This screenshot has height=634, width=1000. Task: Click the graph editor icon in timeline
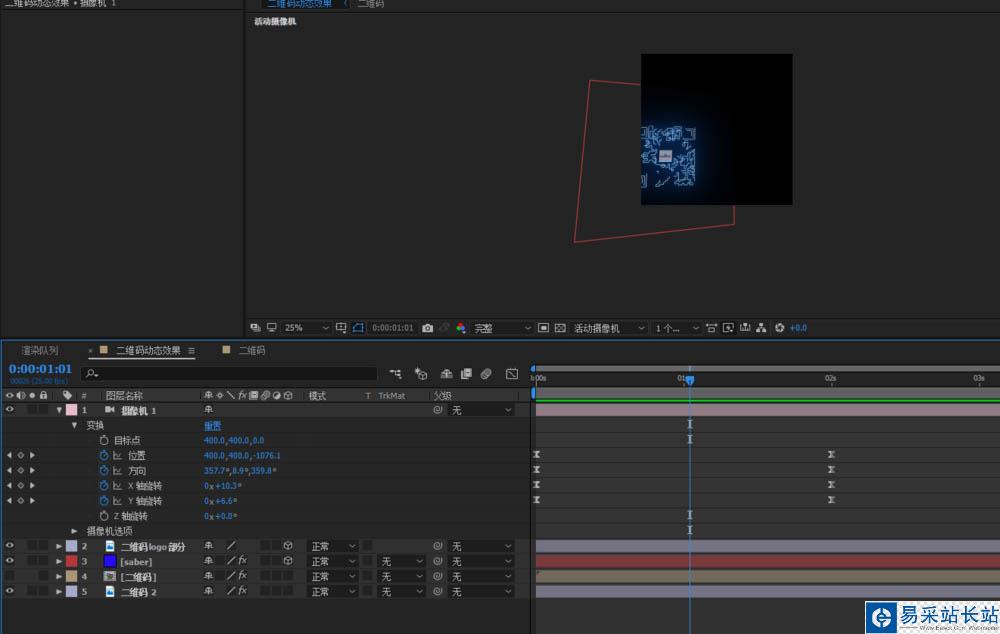[x=512, y=374]
